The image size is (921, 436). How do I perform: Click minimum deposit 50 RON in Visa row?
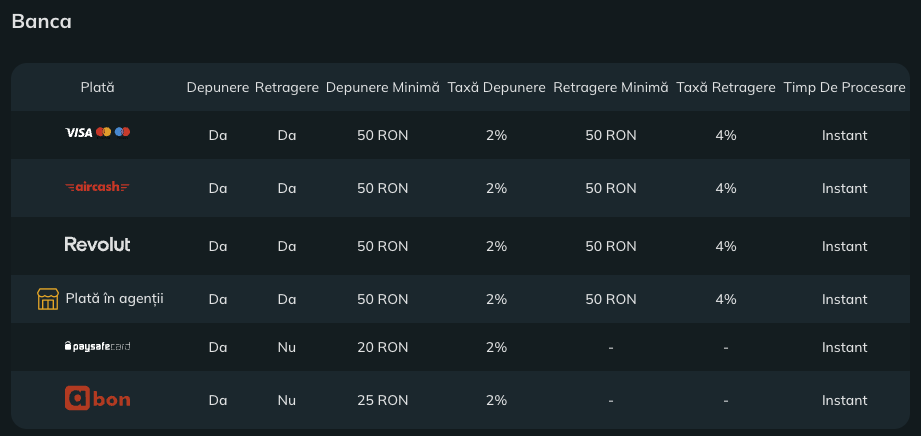tap(382, 135)
